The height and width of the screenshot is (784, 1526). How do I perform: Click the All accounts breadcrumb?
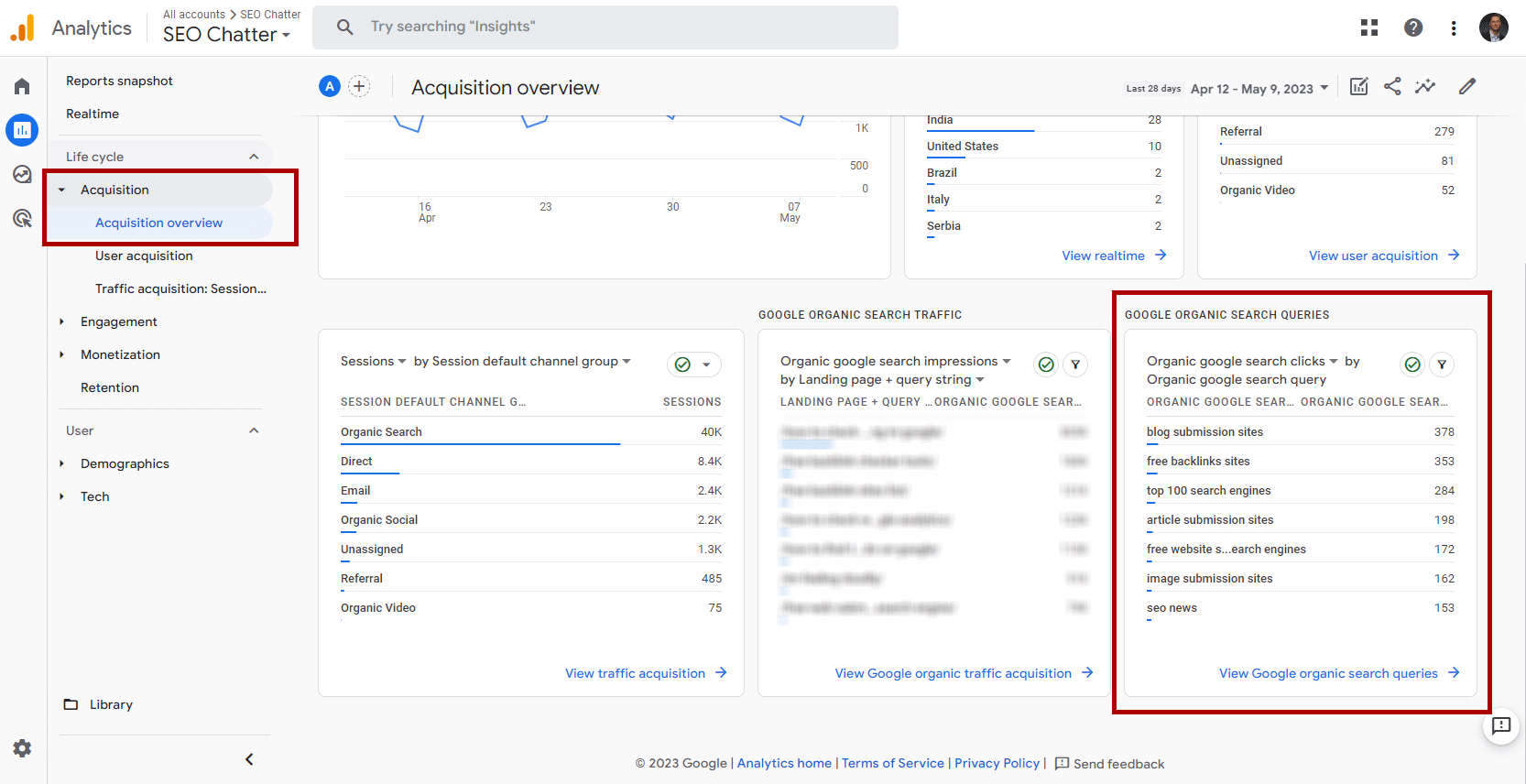[x=194, y=14]
